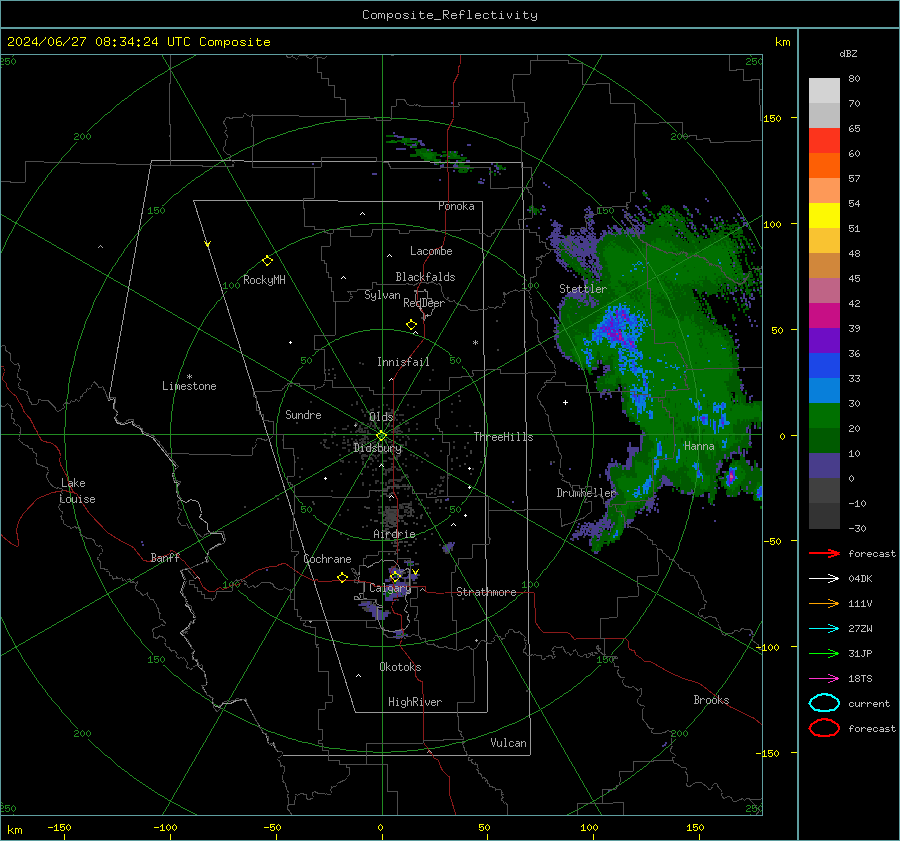
Task: Click the small storm cell southeast of Hanna
Action: pos(732,476)
